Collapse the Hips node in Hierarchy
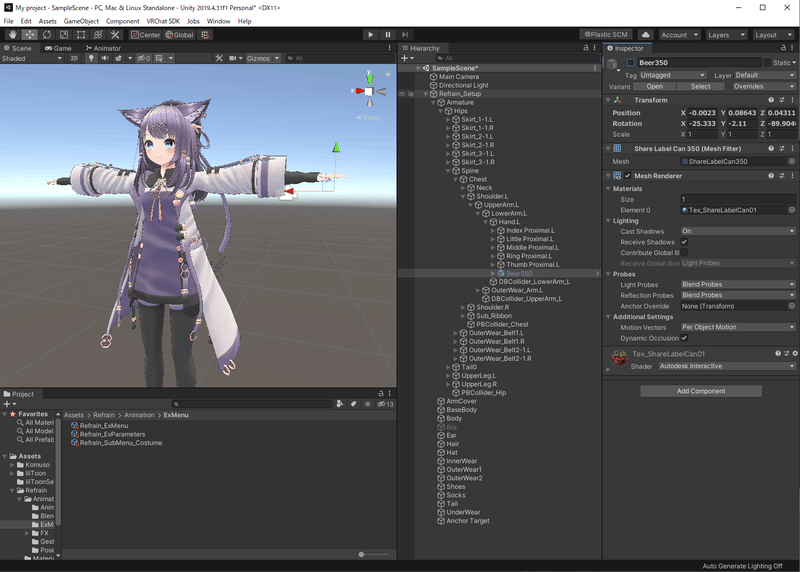Screen dimensions: 800x572 pyautogui.click(x=441, y=111)
